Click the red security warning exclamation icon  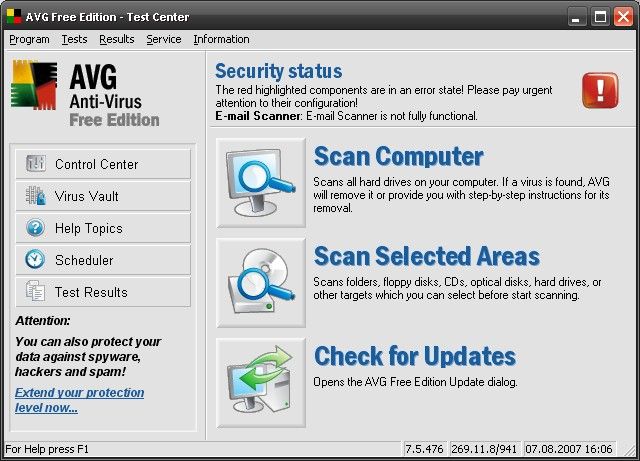600,90
